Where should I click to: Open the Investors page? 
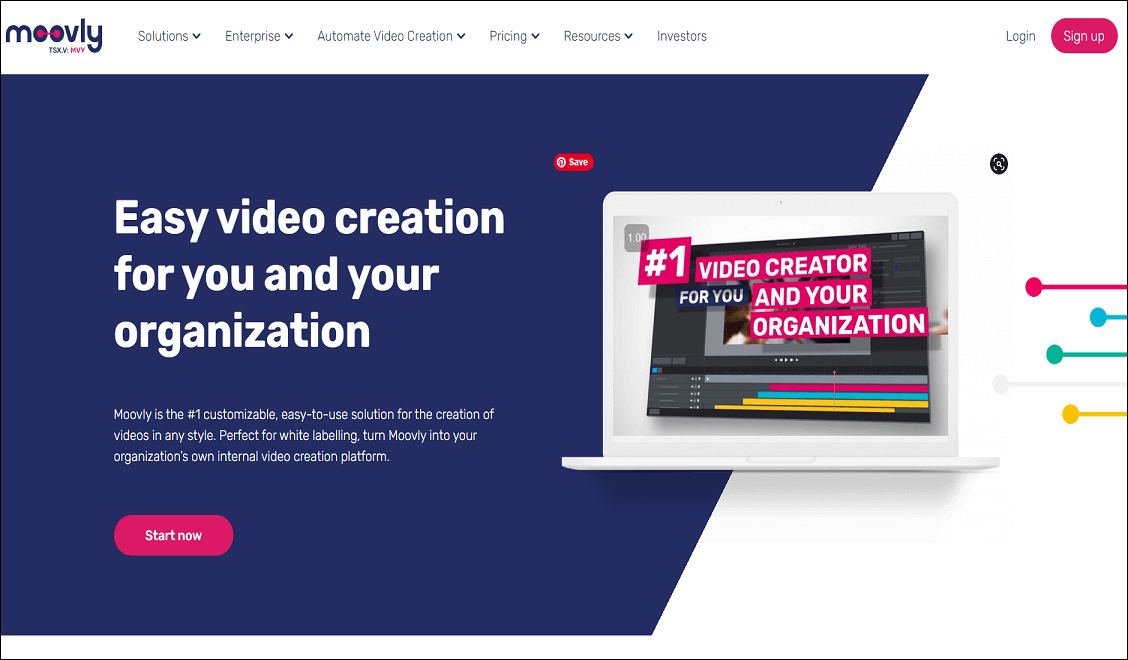pos(681,36)
